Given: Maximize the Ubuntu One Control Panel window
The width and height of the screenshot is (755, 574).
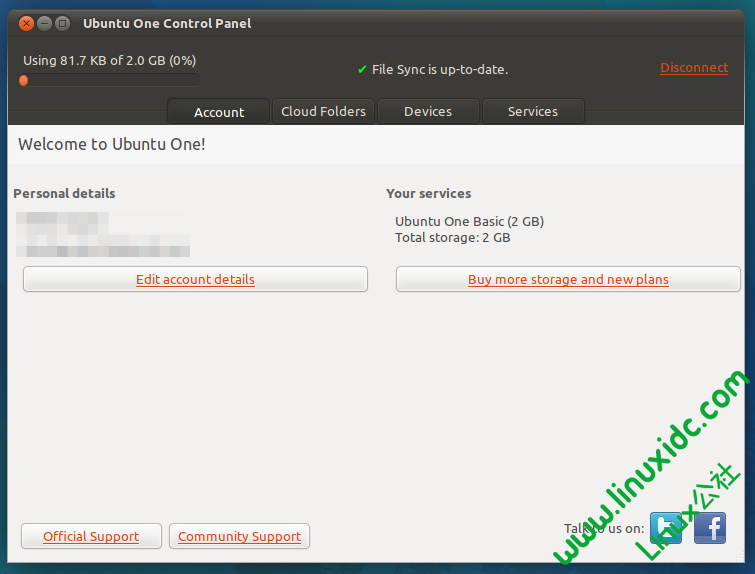Looking at the screenshot, I should click(x=62, y=23).
